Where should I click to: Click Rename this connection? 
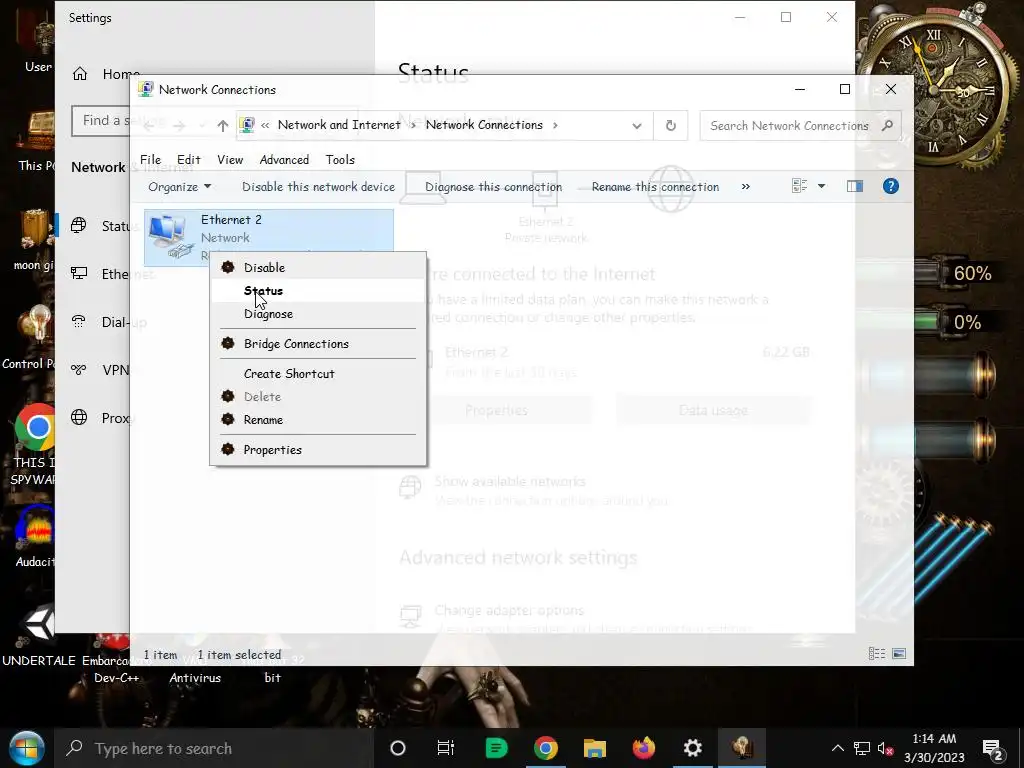655,187
